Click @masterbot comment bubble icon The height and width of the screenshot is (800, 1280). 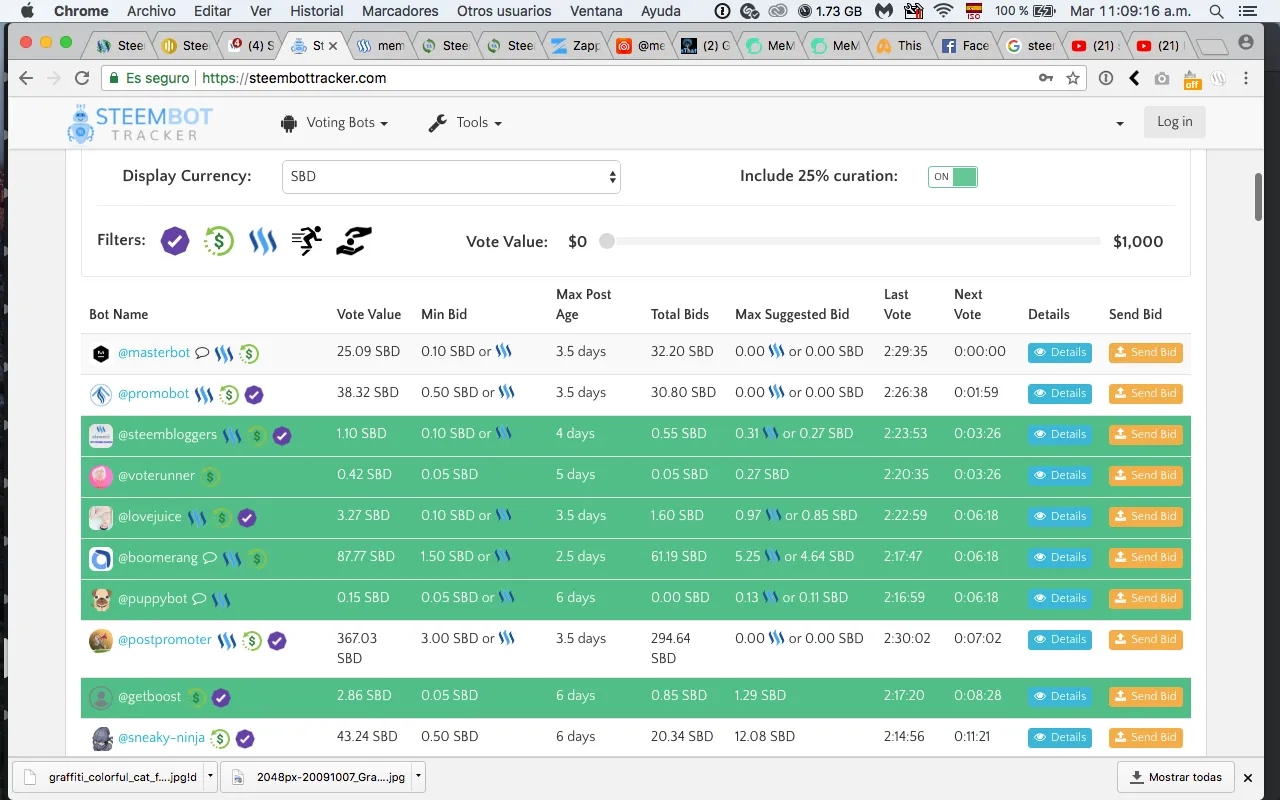click(202, 353)
